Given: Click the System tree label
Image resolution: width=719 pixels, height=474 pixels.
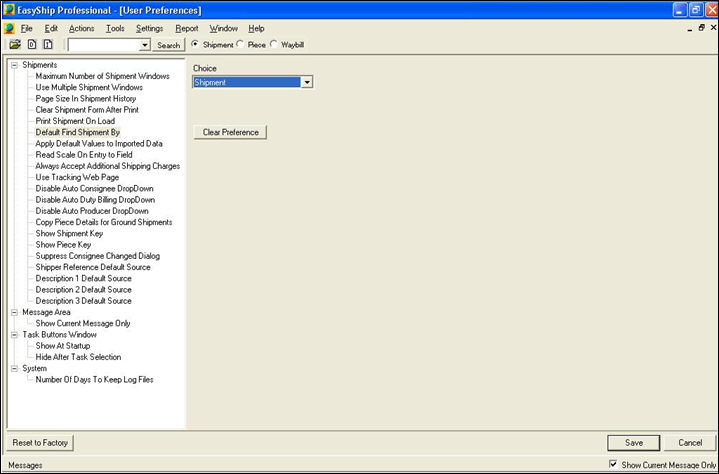Looking at the screenshot, I should pyautogui.click(x=34, y=369).
